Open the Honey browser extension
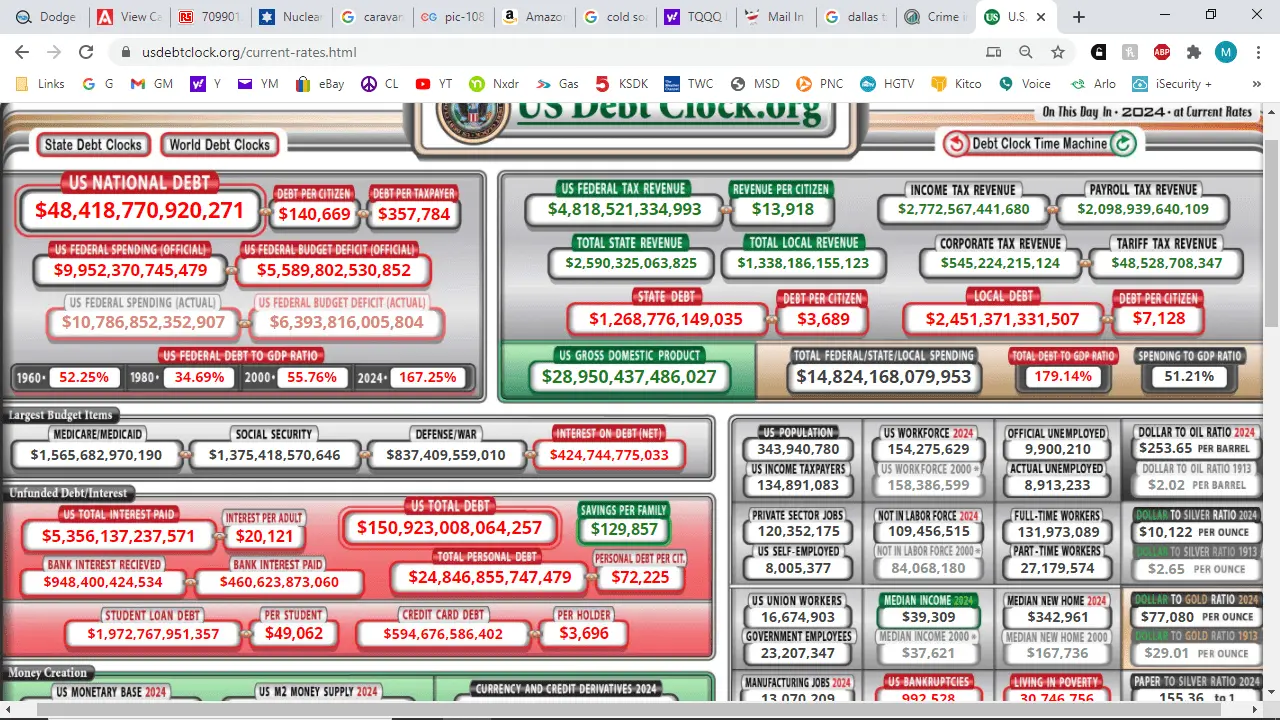The width and height of the screenshot is (1280, 720). tap(1130, 51)
